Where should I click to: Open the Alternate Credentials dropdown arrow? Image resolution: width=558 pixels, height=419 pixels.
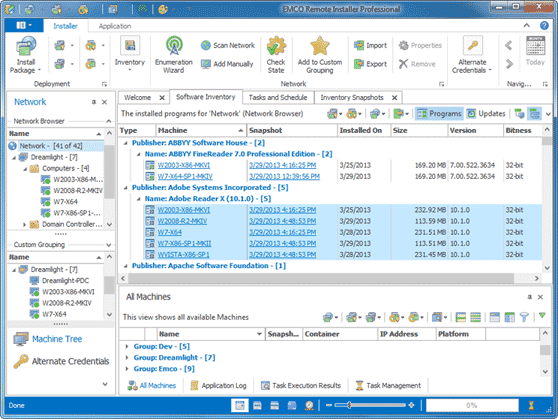click(490, 70)
